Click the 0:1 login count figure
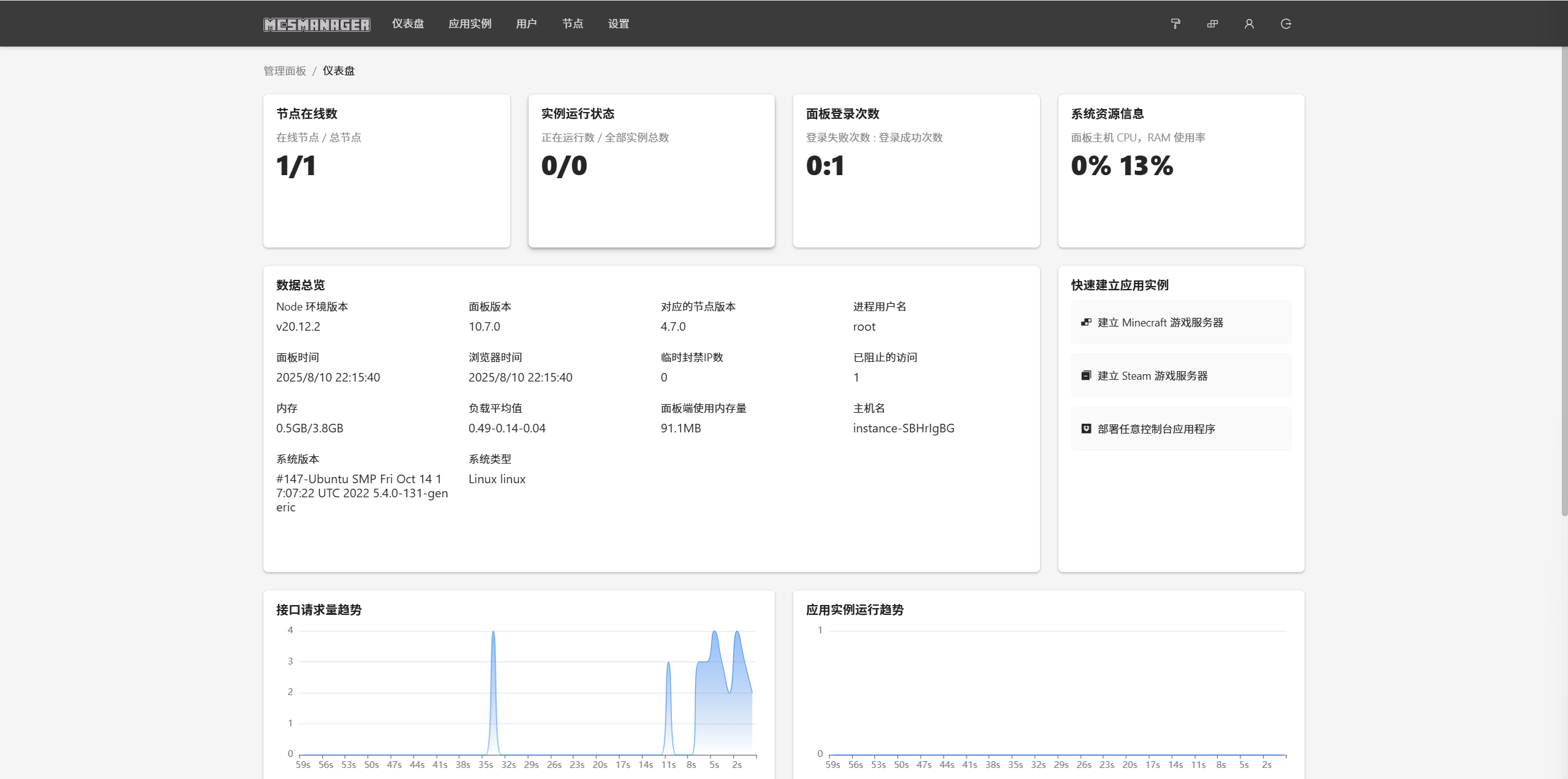Viewport: 1568px width, 779px height. pyautogui.click(x=825, y=165)
